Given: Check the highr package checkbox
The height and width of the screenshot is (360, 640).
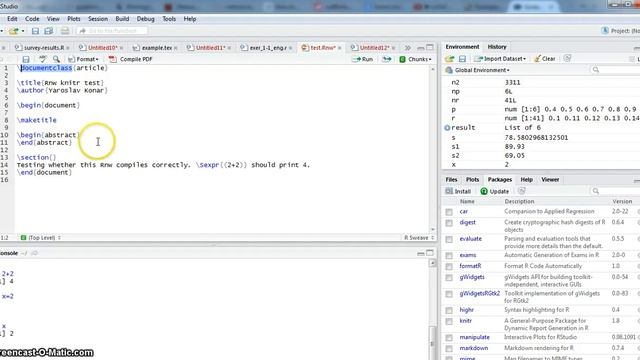Looking at the screenshot, I should click(x=449, y=311).
